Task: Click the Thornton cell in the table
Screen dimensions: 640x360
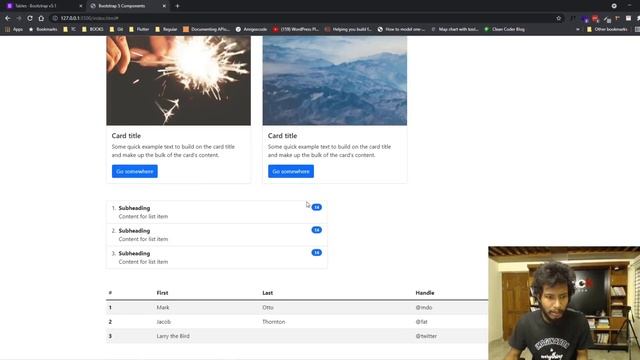Action: [274, 322]
